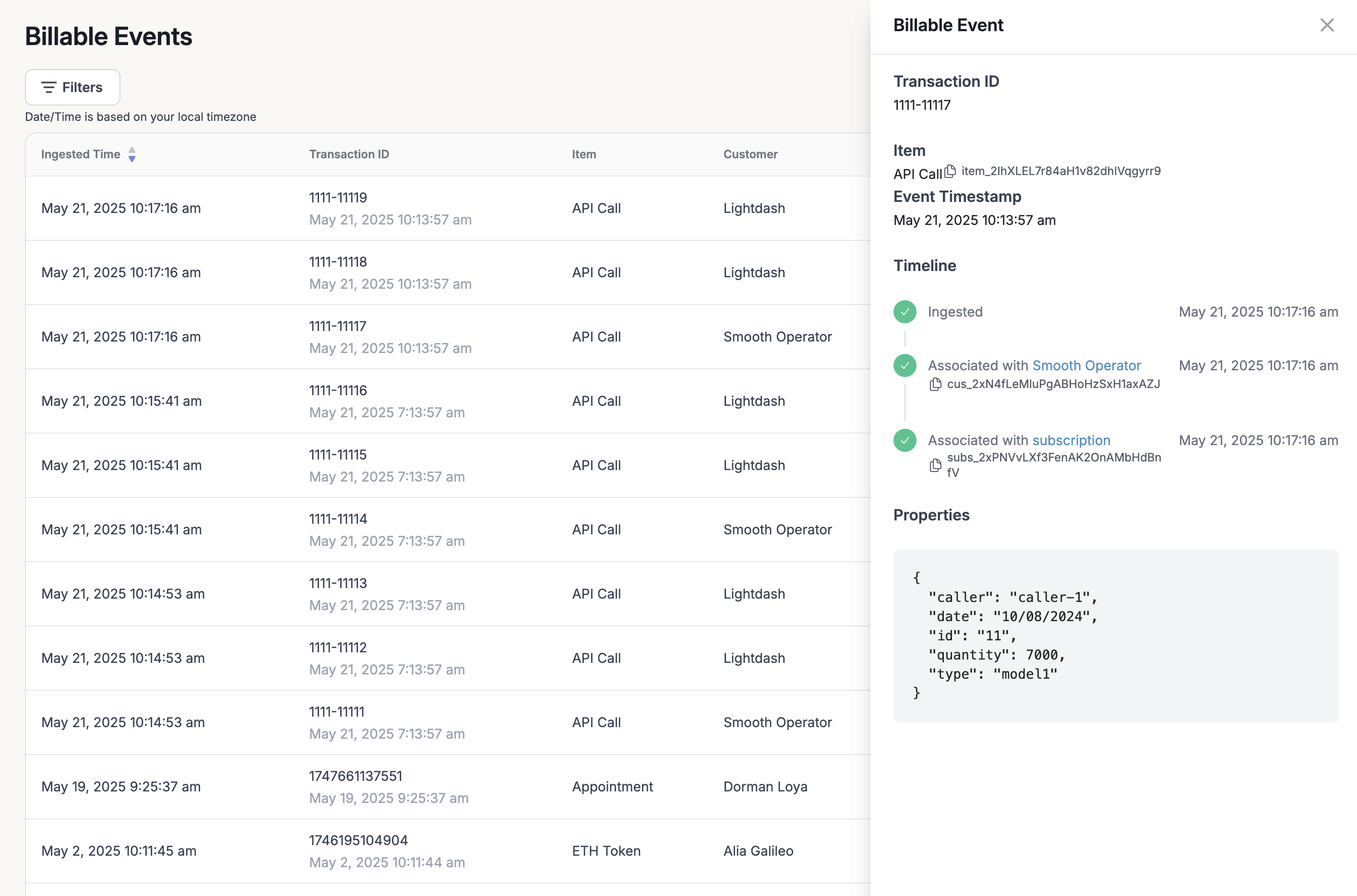
Task: Copy the subscription ID
Action: click(x=935, y=465)
